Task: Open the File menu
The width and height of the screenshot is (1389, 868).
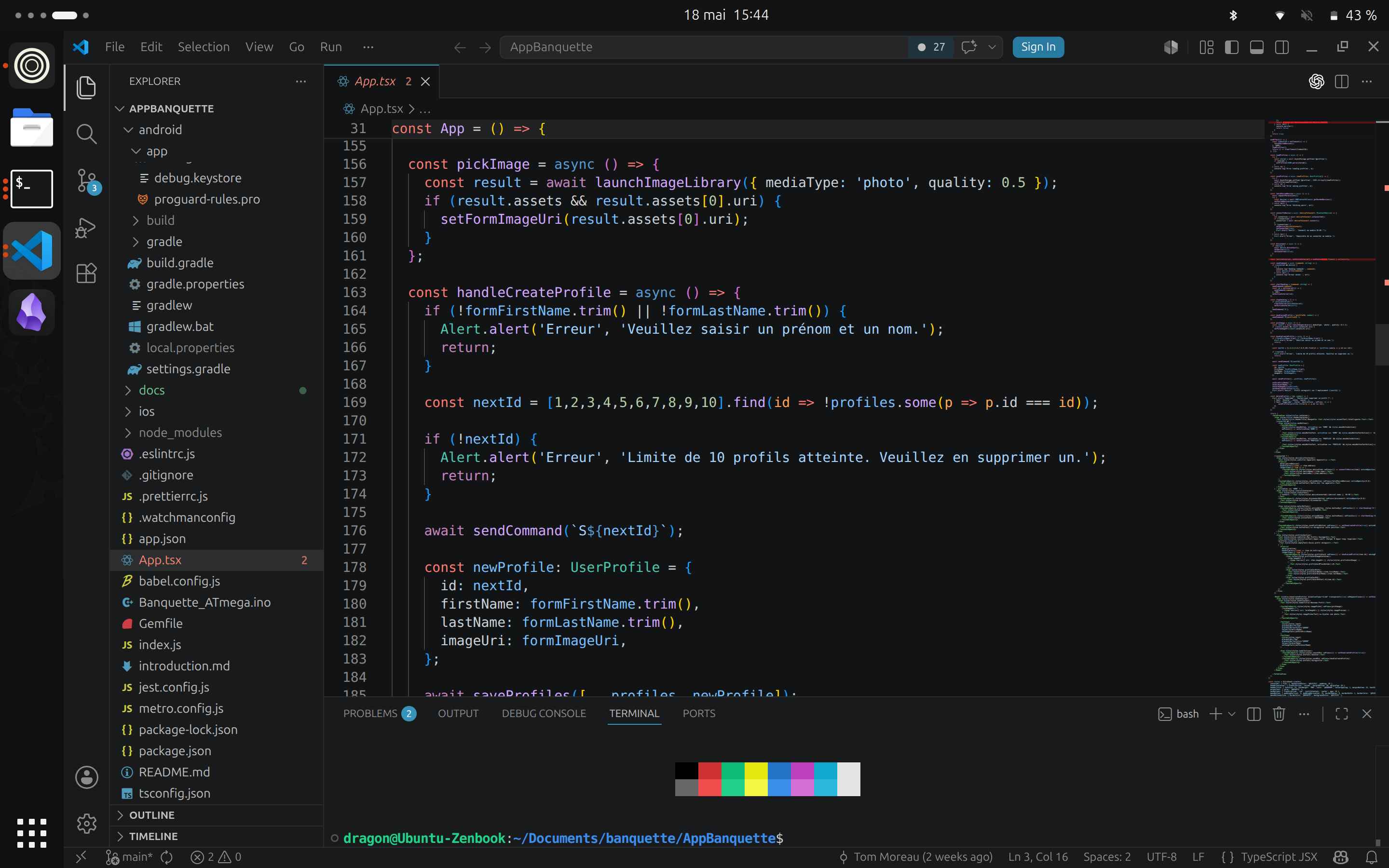Action: pyautogui.click(x=115, y=47)
